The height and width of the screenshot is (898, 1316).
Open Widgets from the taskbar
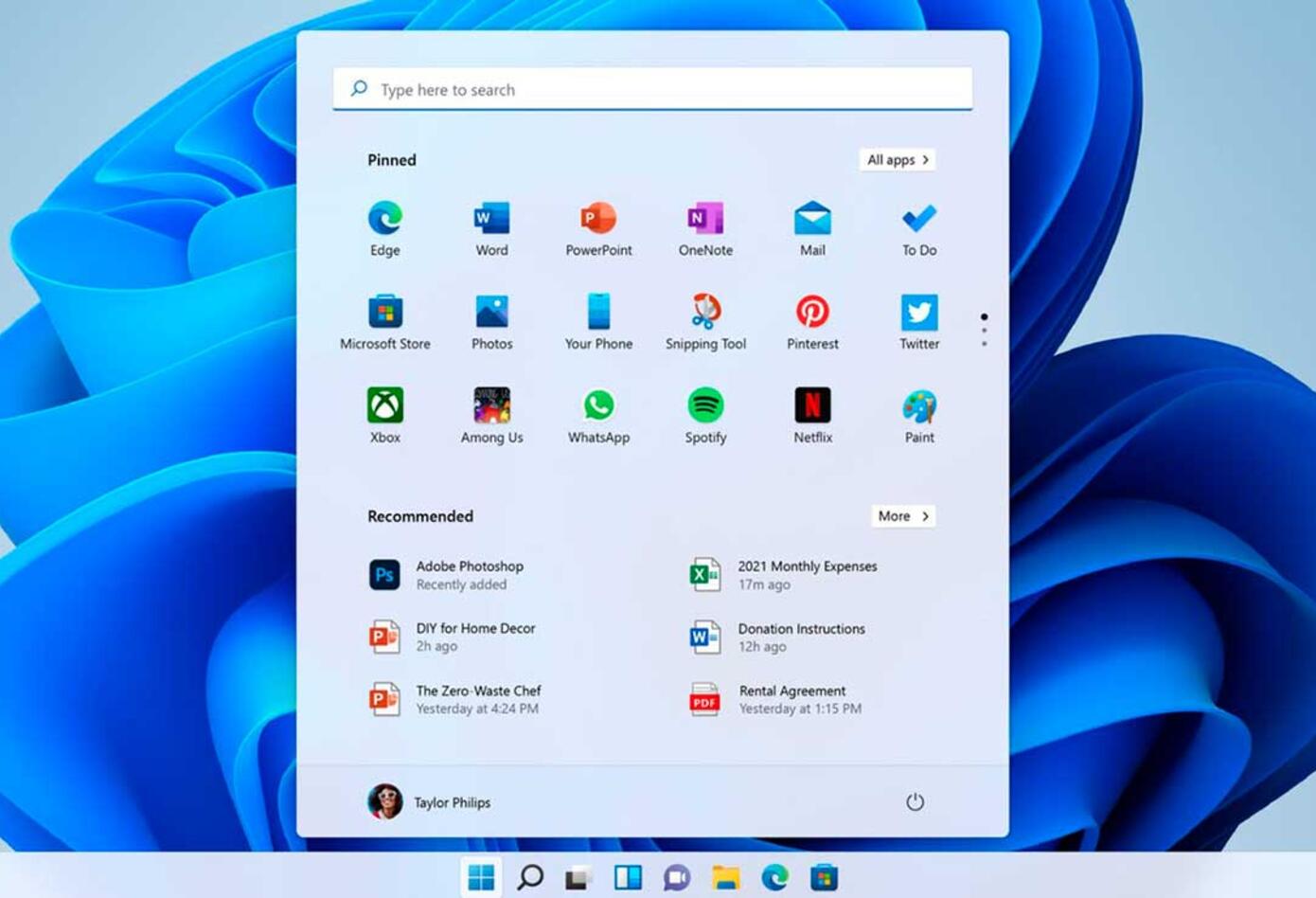point(628,877)
